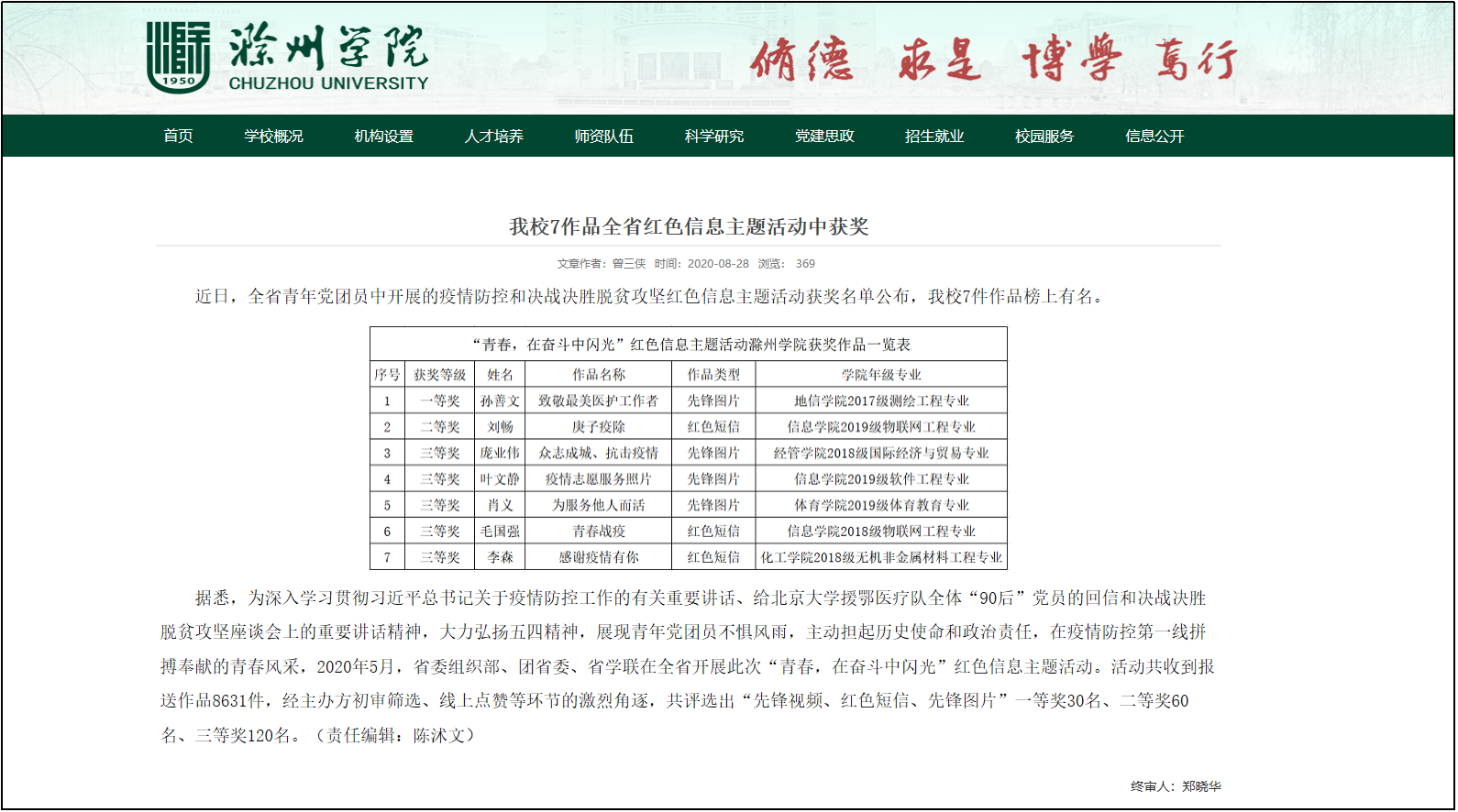This screenshot has height=812, width=1458.
Task: Open the 首页 menu item
Action: click(178, 136)
